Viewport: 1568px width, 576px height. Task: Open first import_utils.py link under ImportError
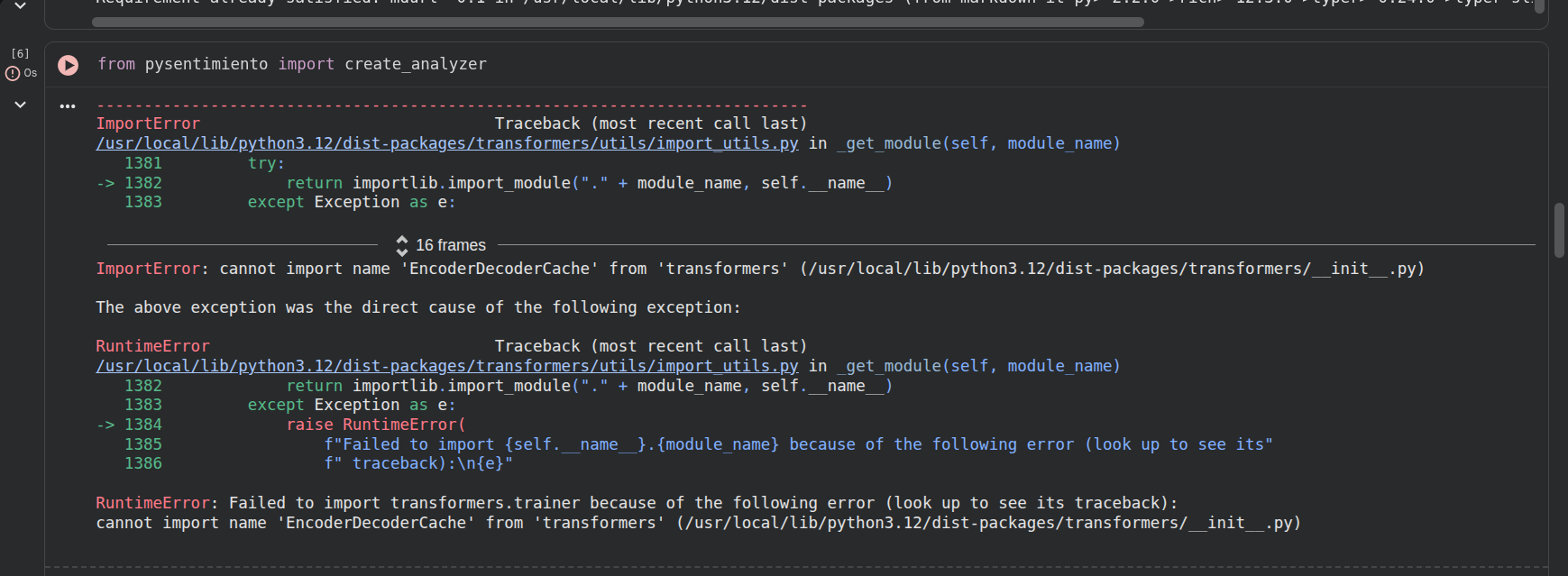[447, 143]
